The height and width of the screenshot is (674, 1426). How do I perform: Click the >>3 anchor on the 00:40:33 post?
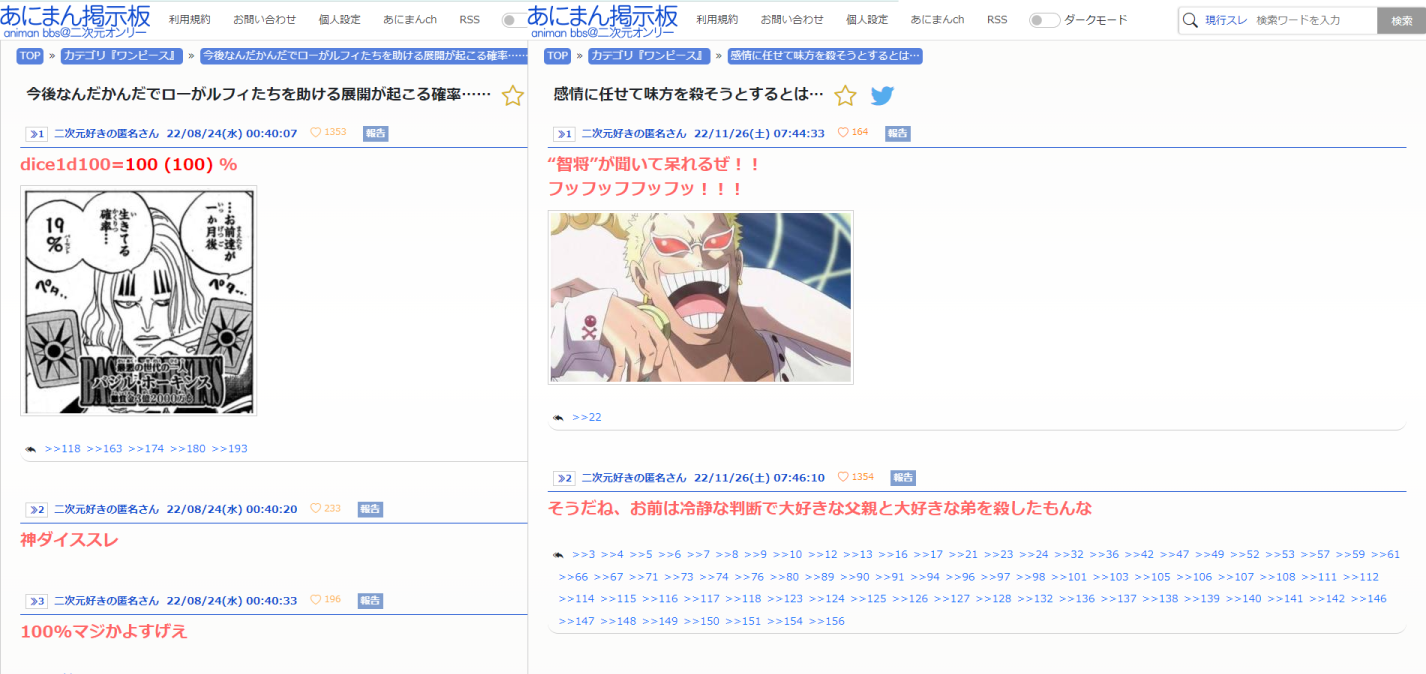tap(37, 601)
